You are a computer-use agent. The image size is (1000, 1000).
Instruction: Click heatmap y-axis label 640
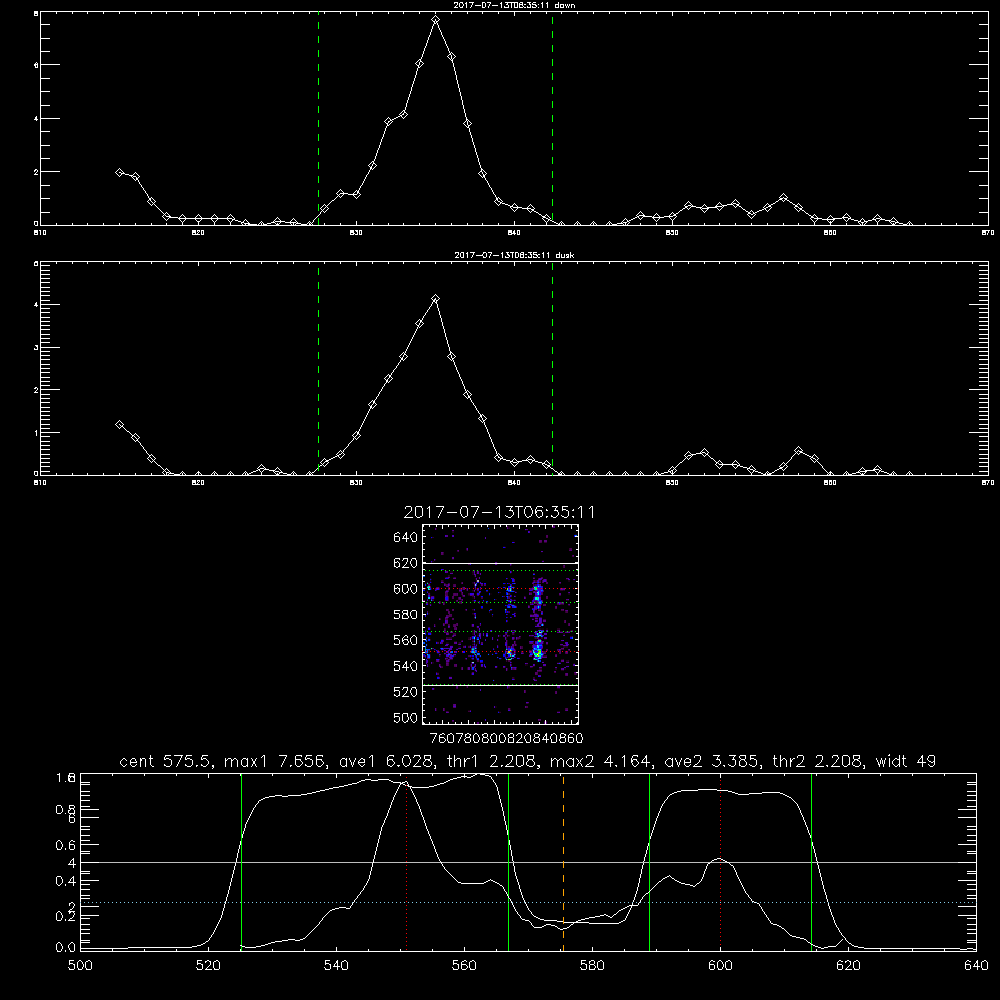click(406, 538)
